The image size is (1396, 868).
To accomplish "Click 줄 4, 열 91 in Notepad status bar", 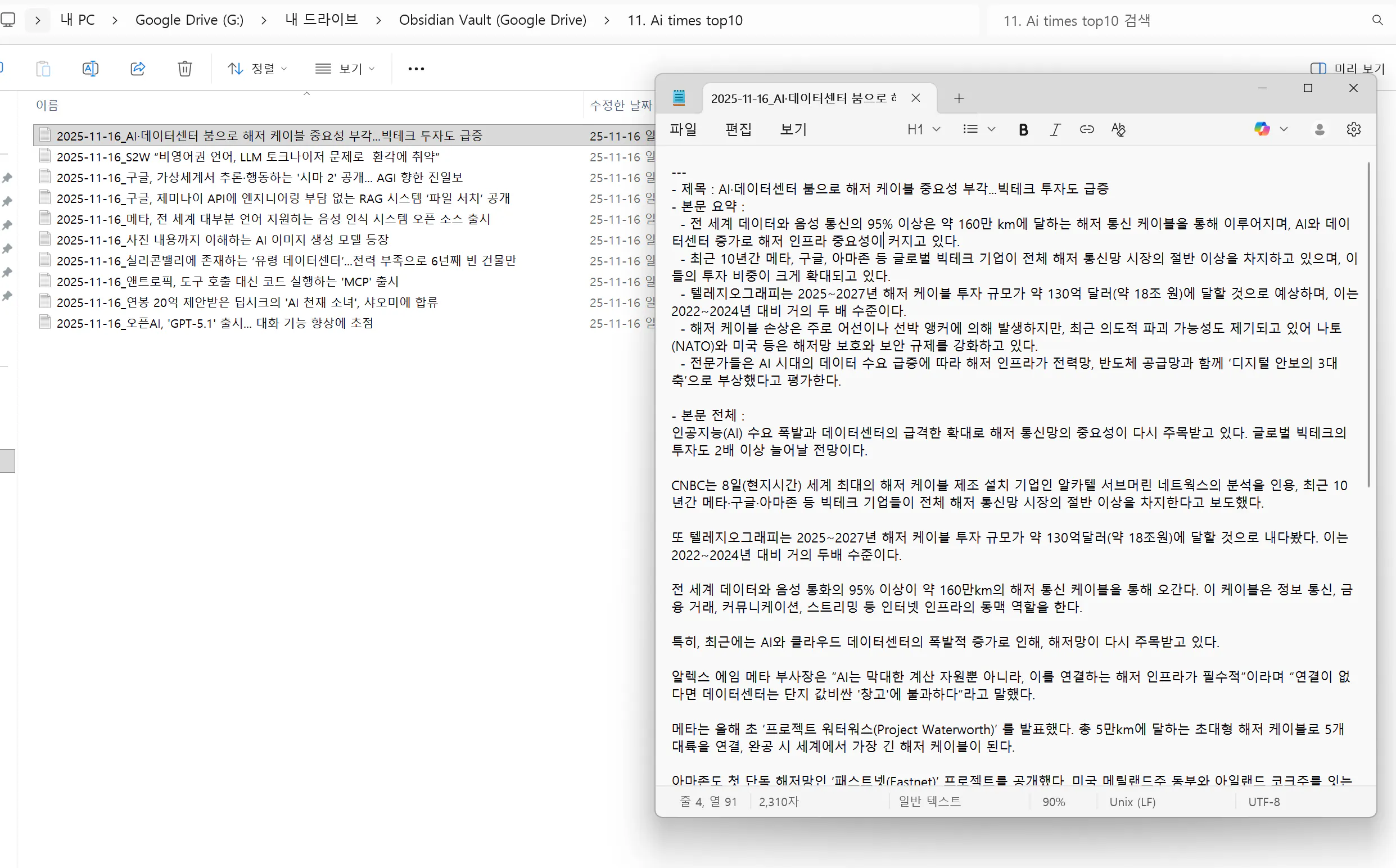I will pyautogui.click(x=708, y=802).
